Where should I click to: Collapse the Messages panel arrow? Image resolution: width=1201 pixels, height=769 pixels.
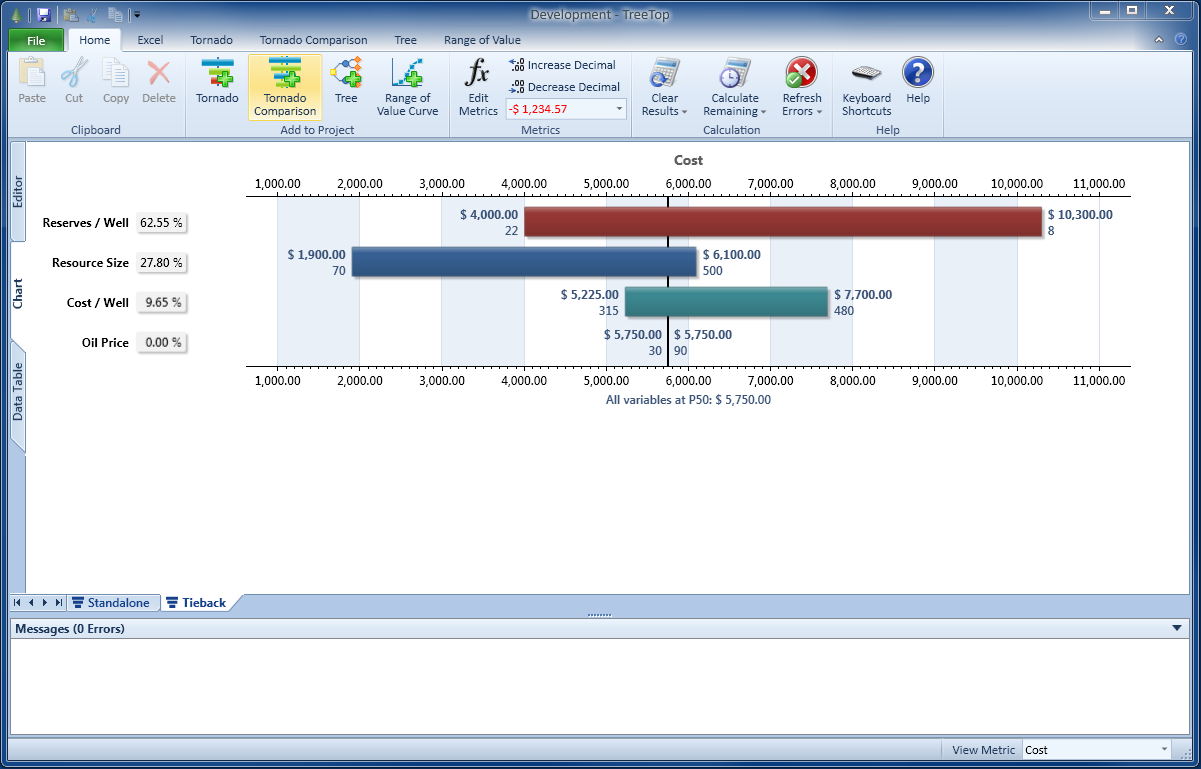tap(1176, 628)
